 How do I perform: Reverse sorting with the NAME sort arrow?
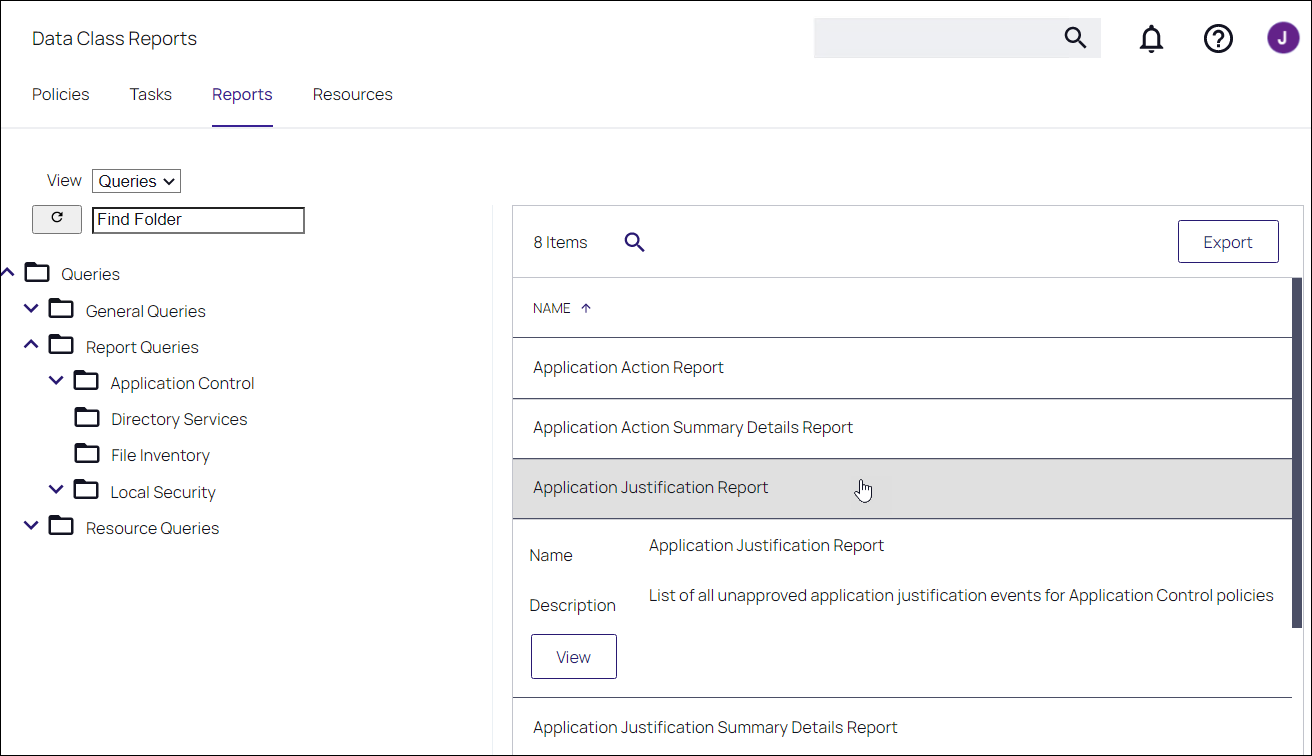pyautogui.click(x=585, y=307)
